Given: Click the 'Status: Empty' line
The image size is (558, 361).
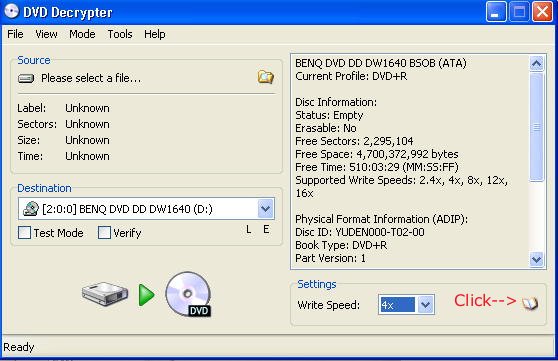Looking at the screenshot, I should click(x=329, y=115).
